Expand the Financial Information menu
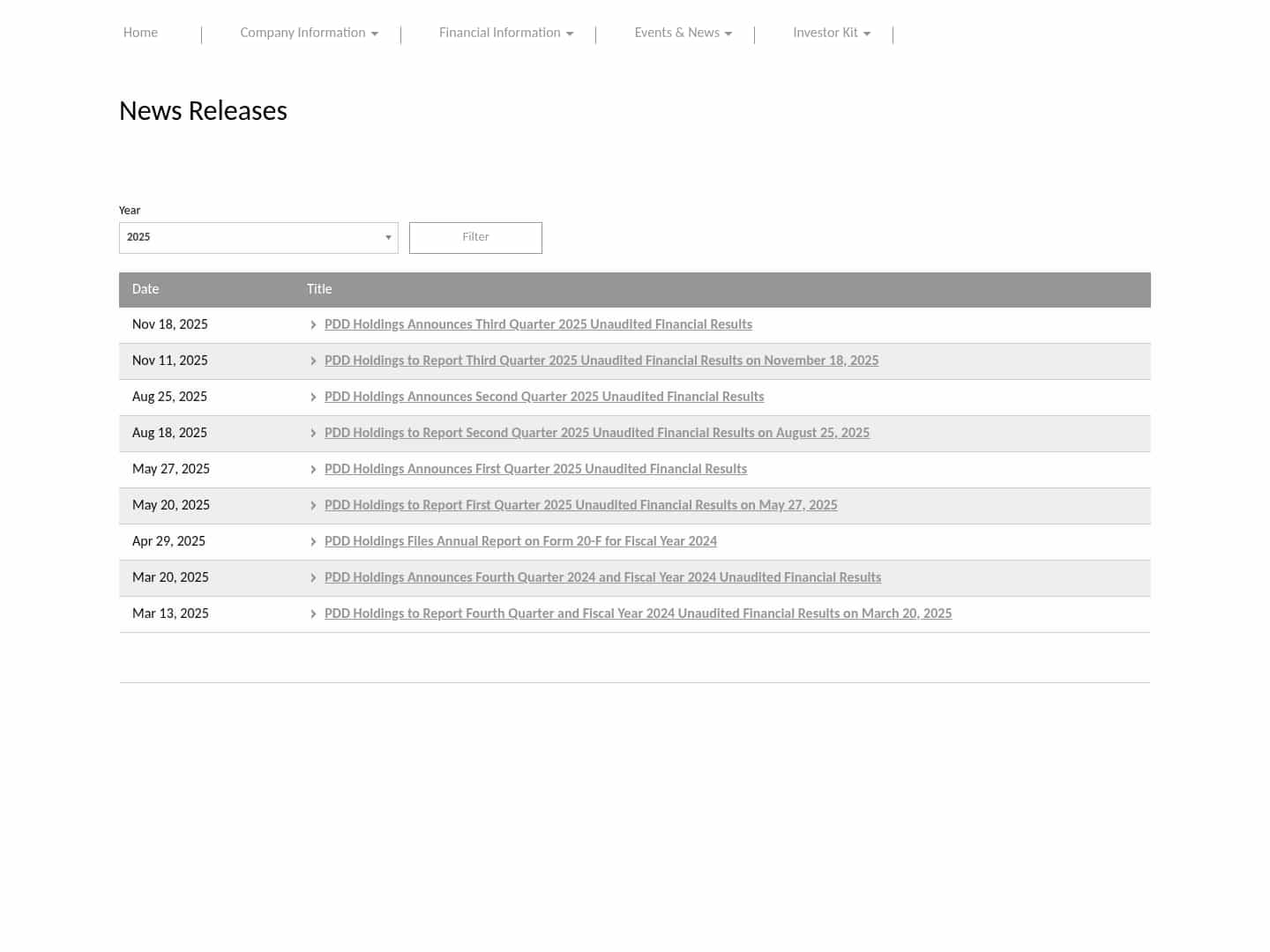This screenshot has width=1270, height=952. coord(505,33)
